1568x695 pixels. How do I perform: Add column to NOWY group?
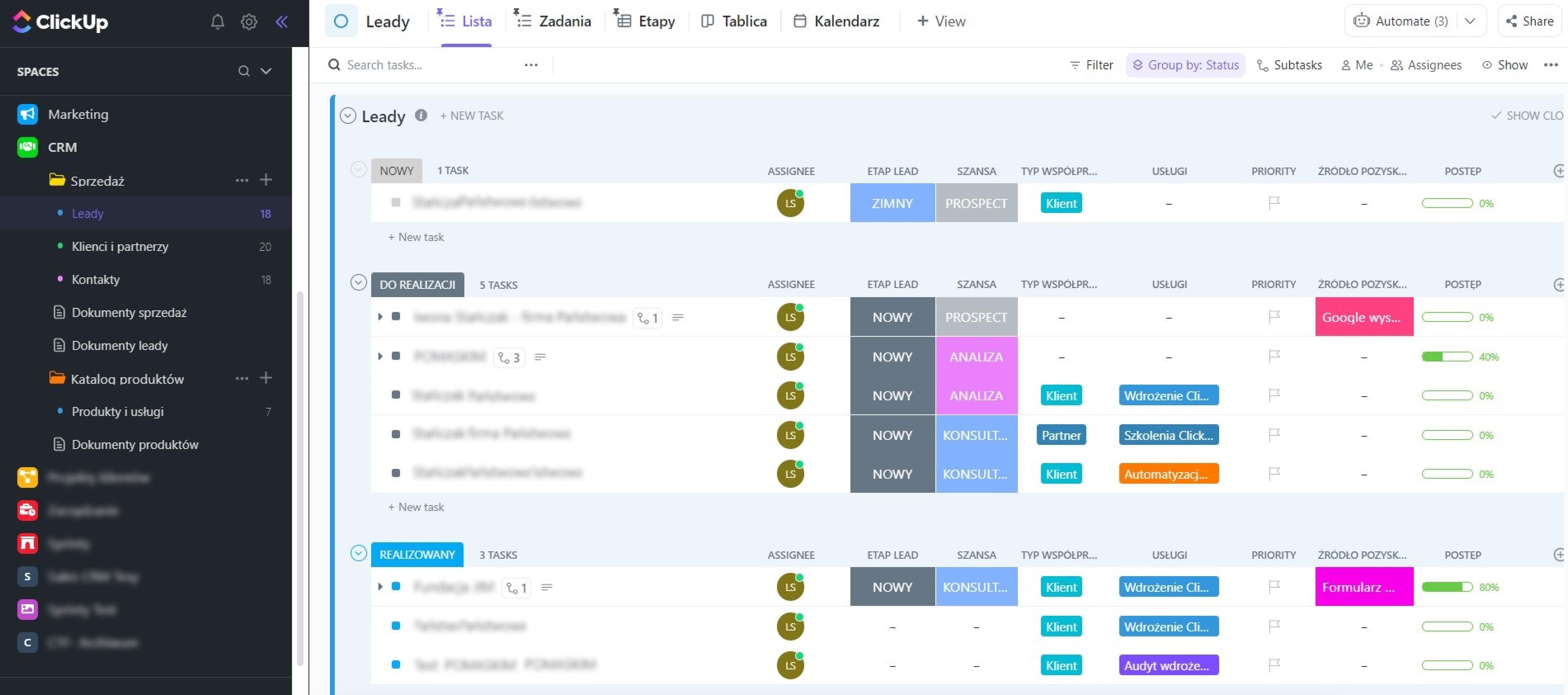click(1559, 171)
